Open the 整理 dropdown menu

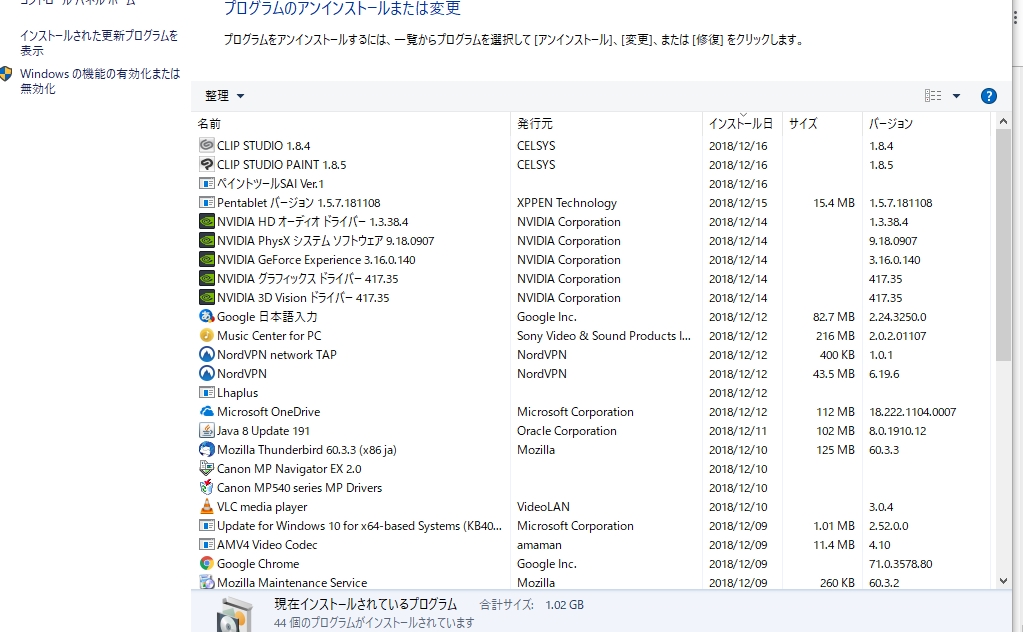[224, 96]
